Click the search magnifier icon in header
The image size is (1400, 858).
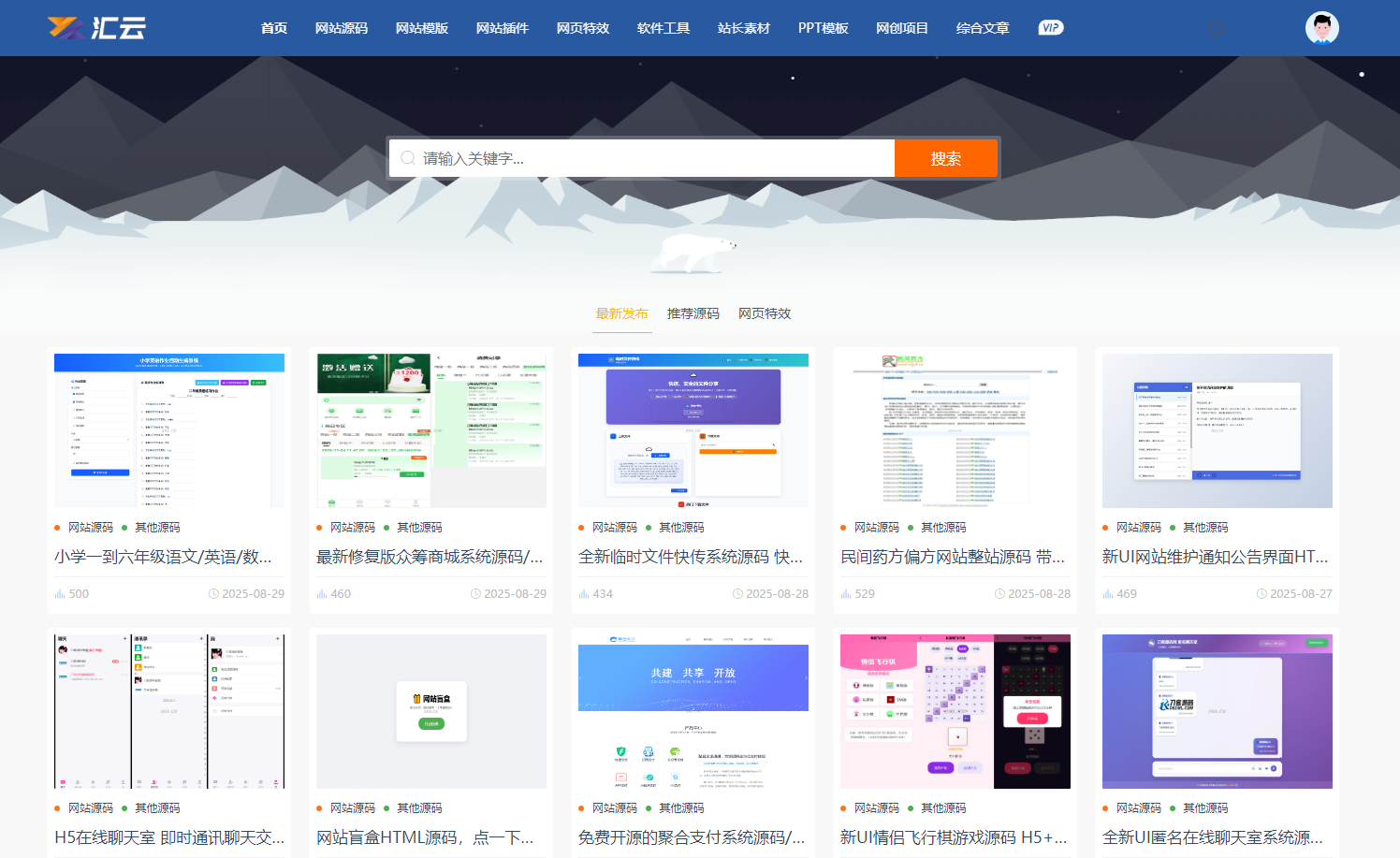(x=1216, y=28)
